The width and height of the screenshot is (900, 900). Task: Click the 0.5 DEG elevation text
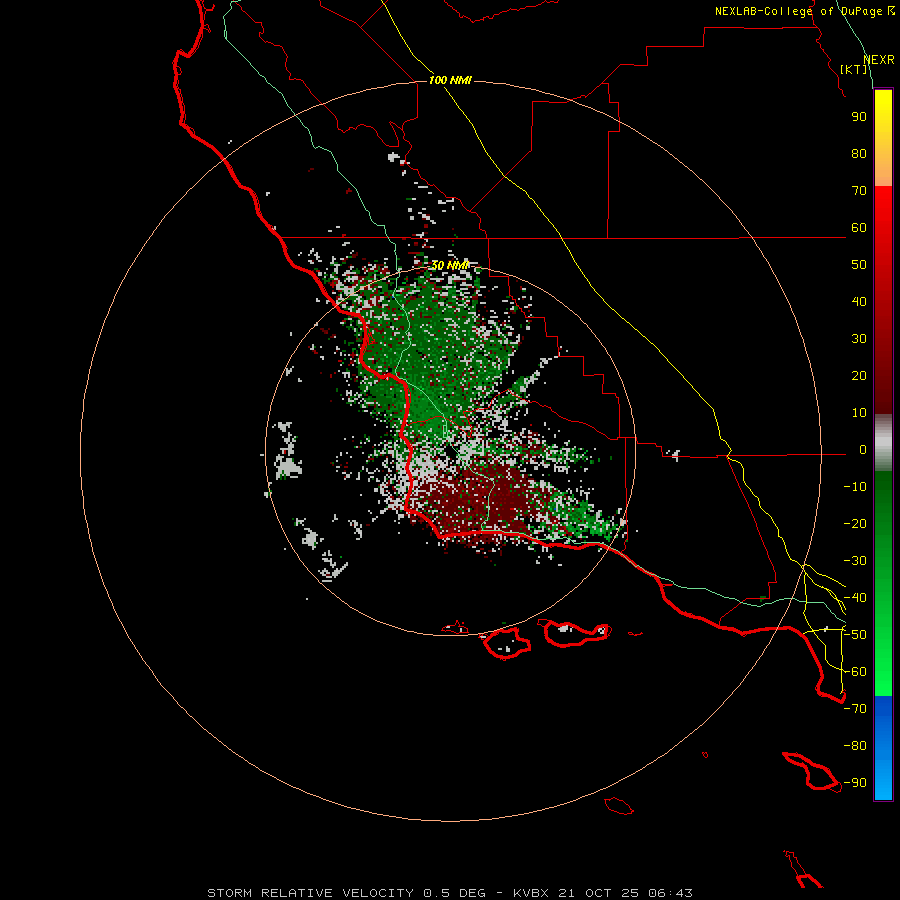pyautogui.click(x=455, y=893)
